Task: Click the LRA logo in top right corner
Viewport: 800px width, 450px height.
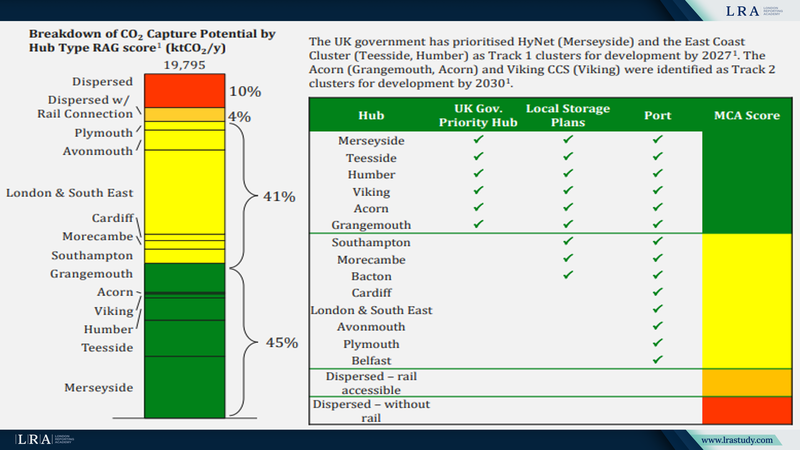Action: click(753, 11)
